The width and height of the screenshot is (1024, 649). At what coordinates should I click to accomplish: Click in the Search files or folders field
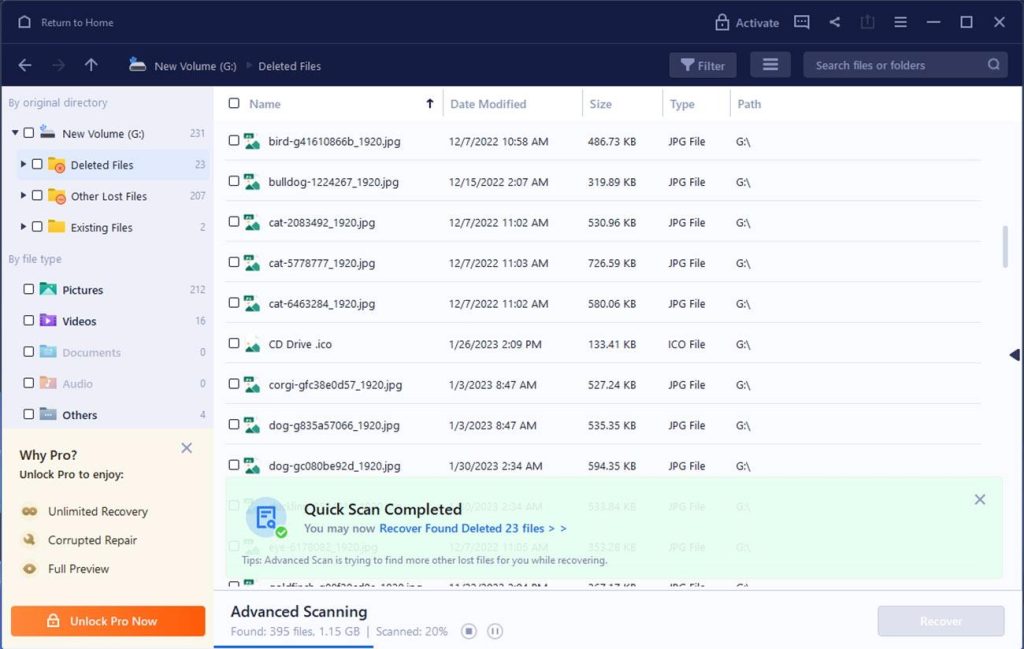[x=905, y=65]
